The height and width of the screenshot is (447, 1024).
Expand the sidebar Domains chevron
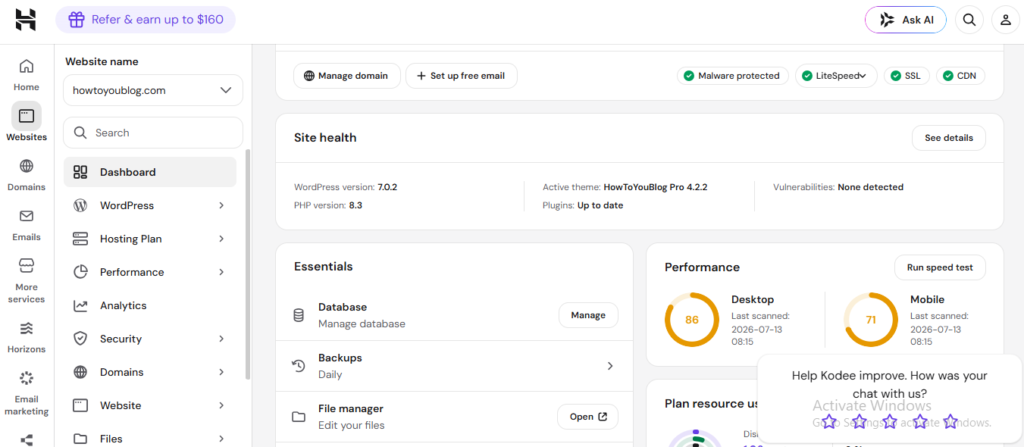[221, 372]
